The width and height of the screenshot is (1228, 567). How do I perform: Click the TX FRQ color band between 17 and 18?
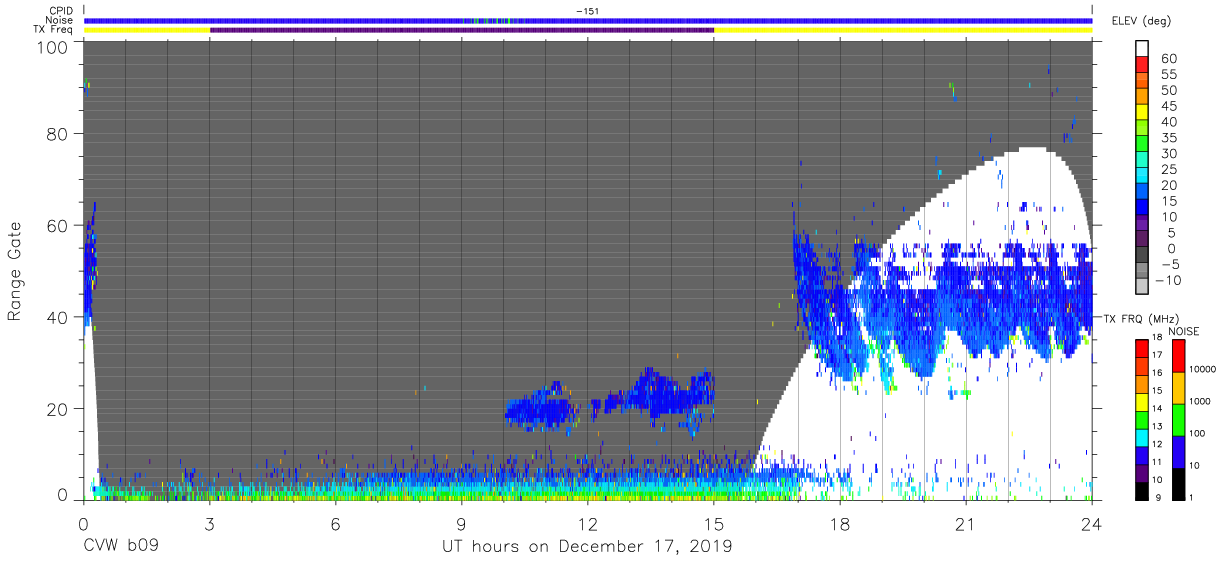pos(1143,346)
